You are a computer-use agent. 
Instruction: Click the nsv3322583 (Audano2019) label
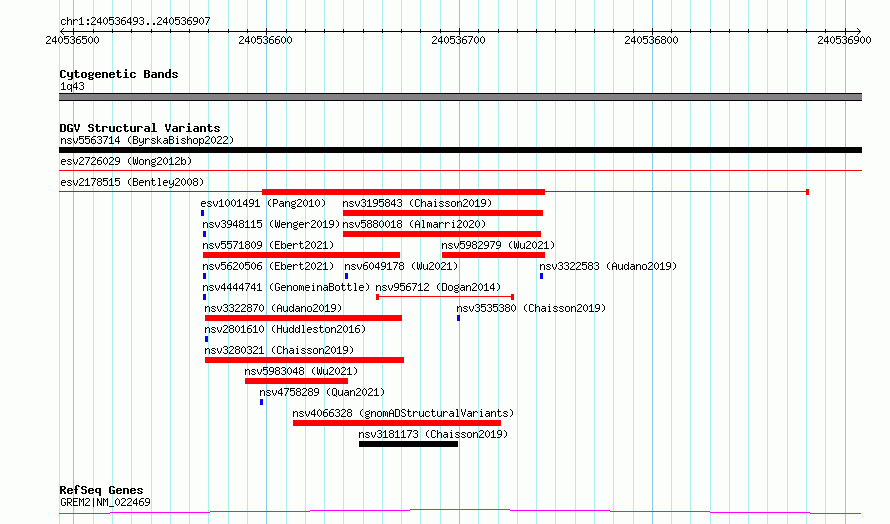pos(608,266)
